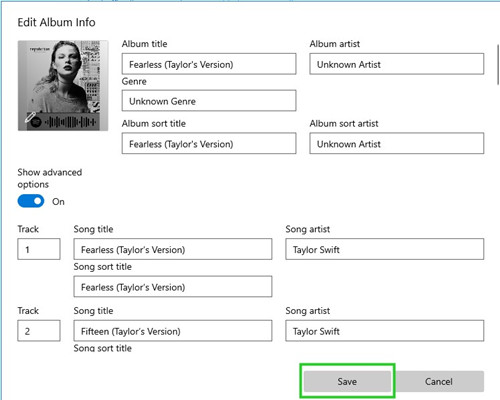
Task: Click the Track number 2 field
Action: [x=39, y=331]
